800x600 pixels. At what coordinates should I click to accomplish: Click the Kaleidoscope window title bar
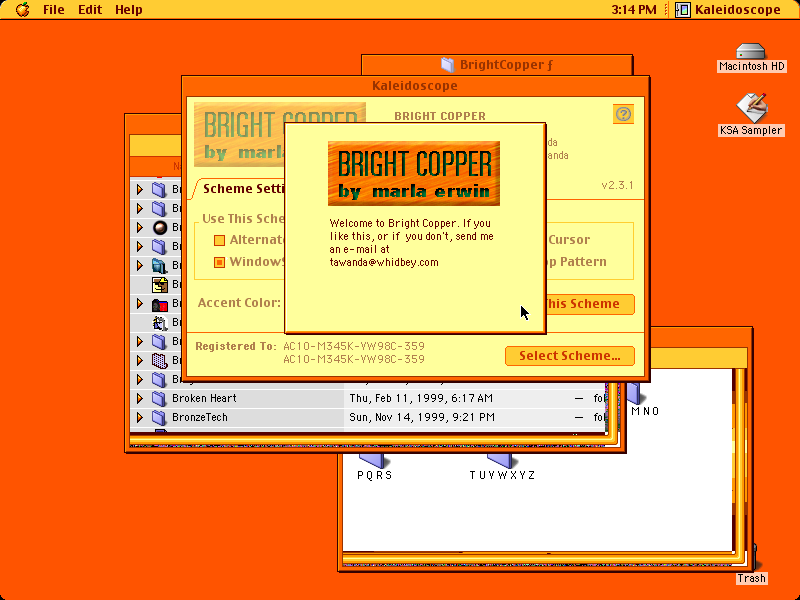pos(415,85)
